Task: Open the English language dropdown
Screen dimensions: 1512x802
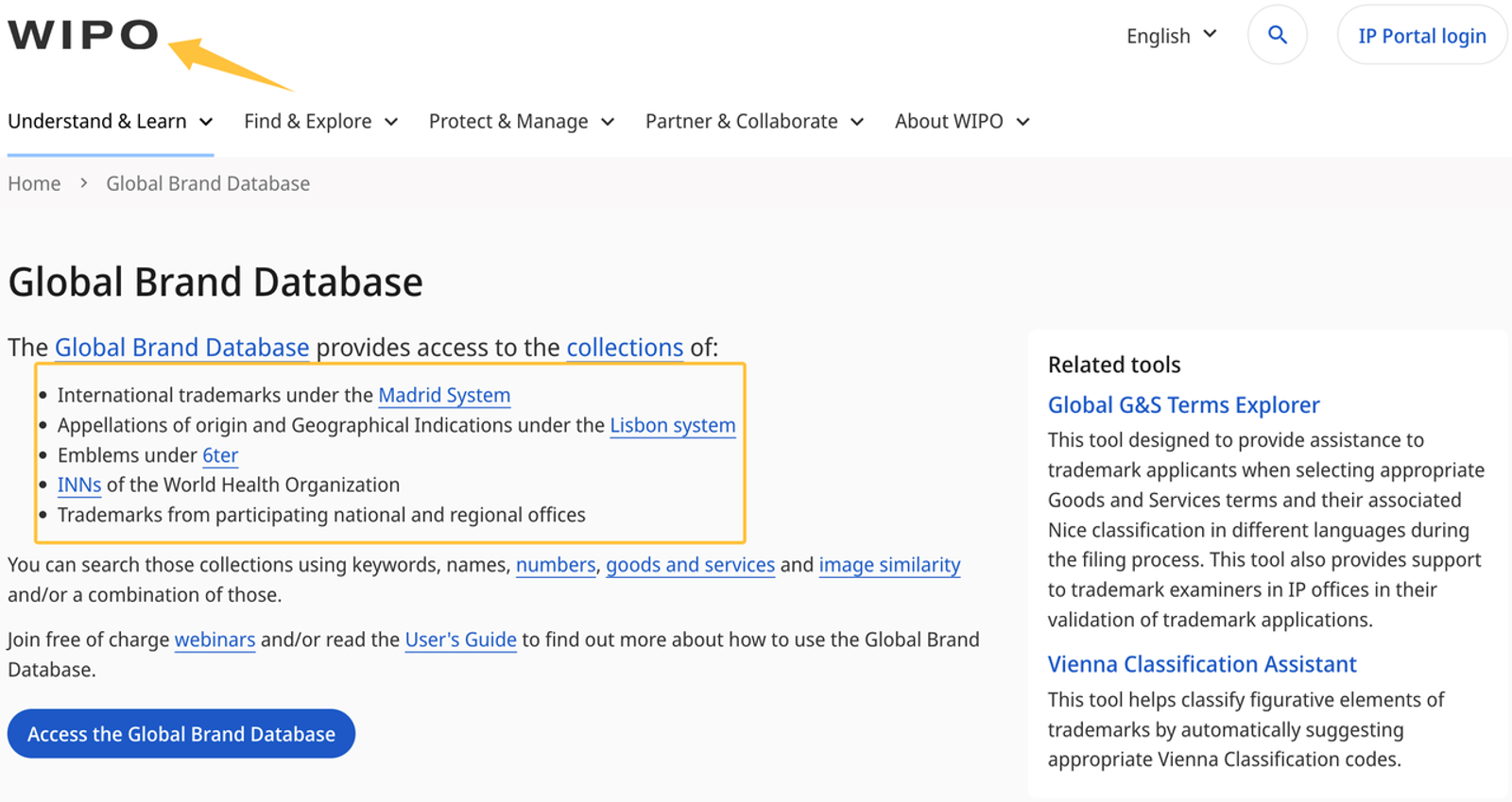Action: (1172, 36)
